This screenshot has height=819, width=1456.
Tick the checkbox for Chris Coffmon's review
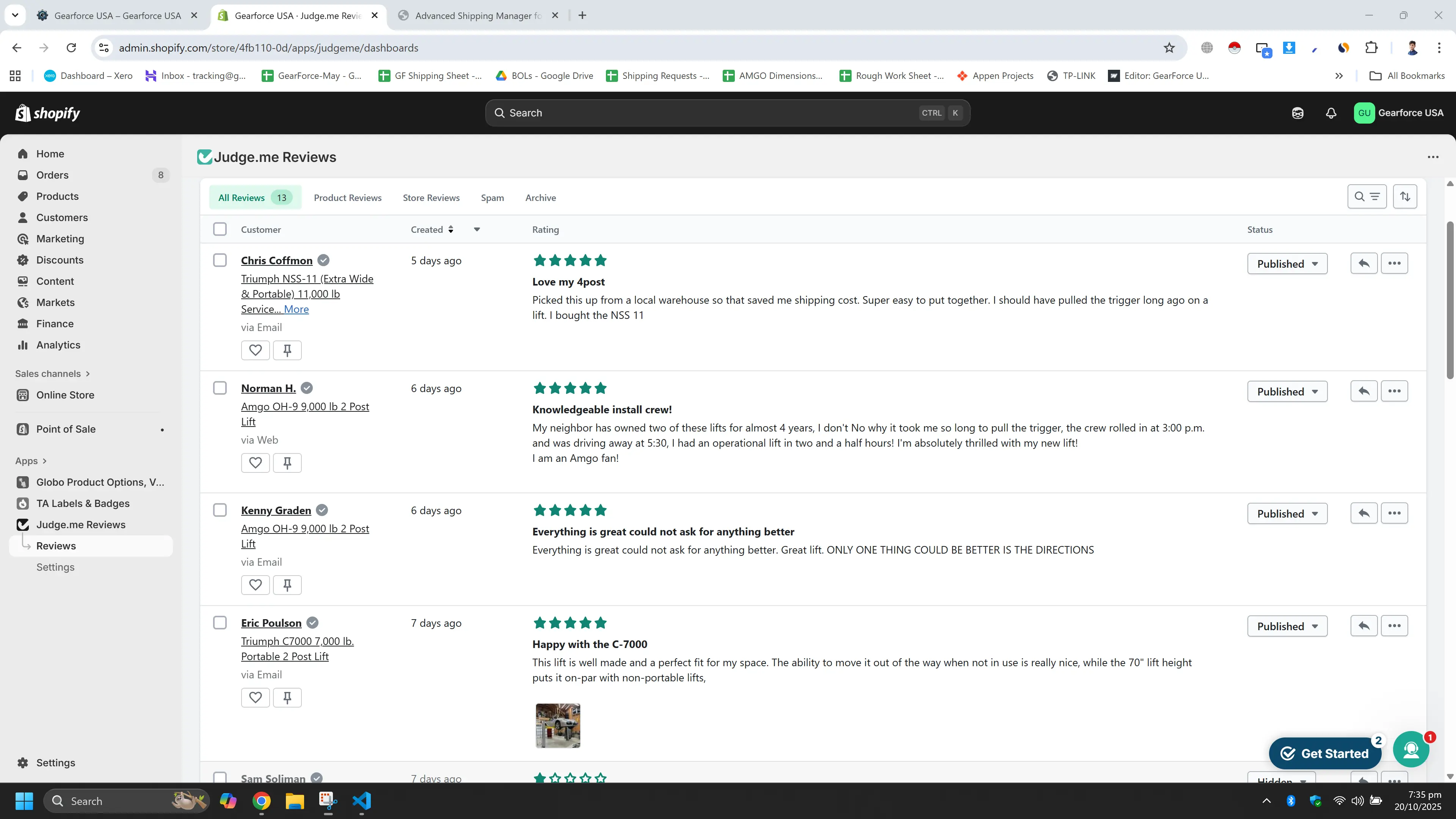pos(220,260)
